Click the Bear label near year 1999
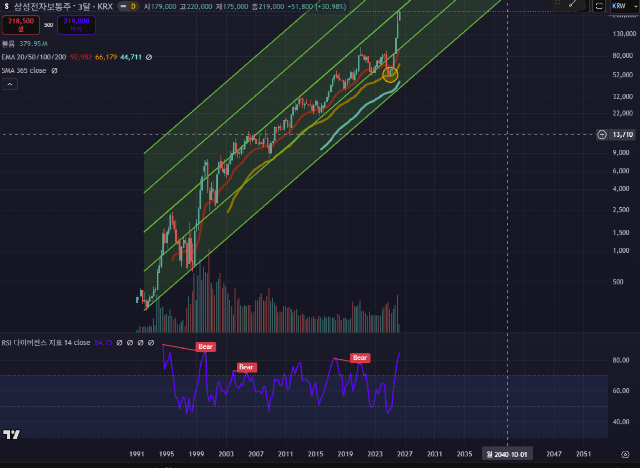Screen dimensions: 640x468 pos(206,347)
